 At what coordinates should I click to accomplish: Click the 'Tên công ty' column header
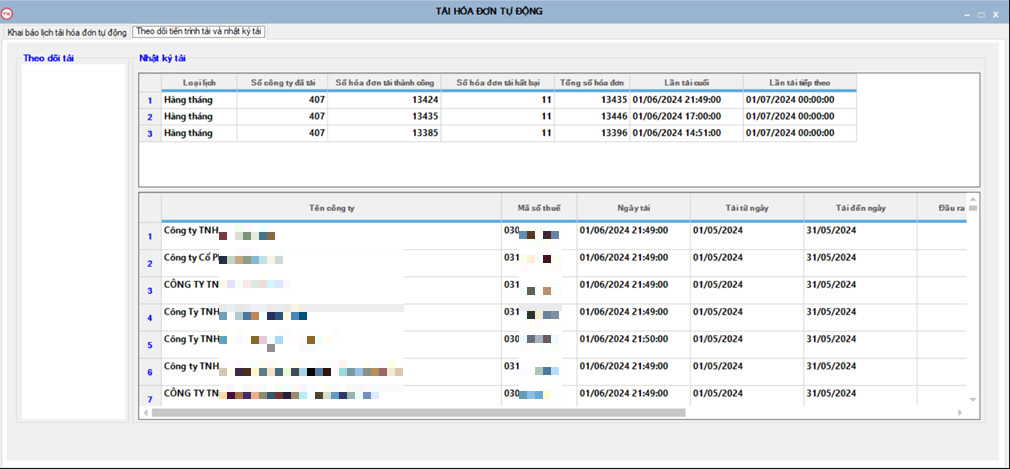(331, 207)
